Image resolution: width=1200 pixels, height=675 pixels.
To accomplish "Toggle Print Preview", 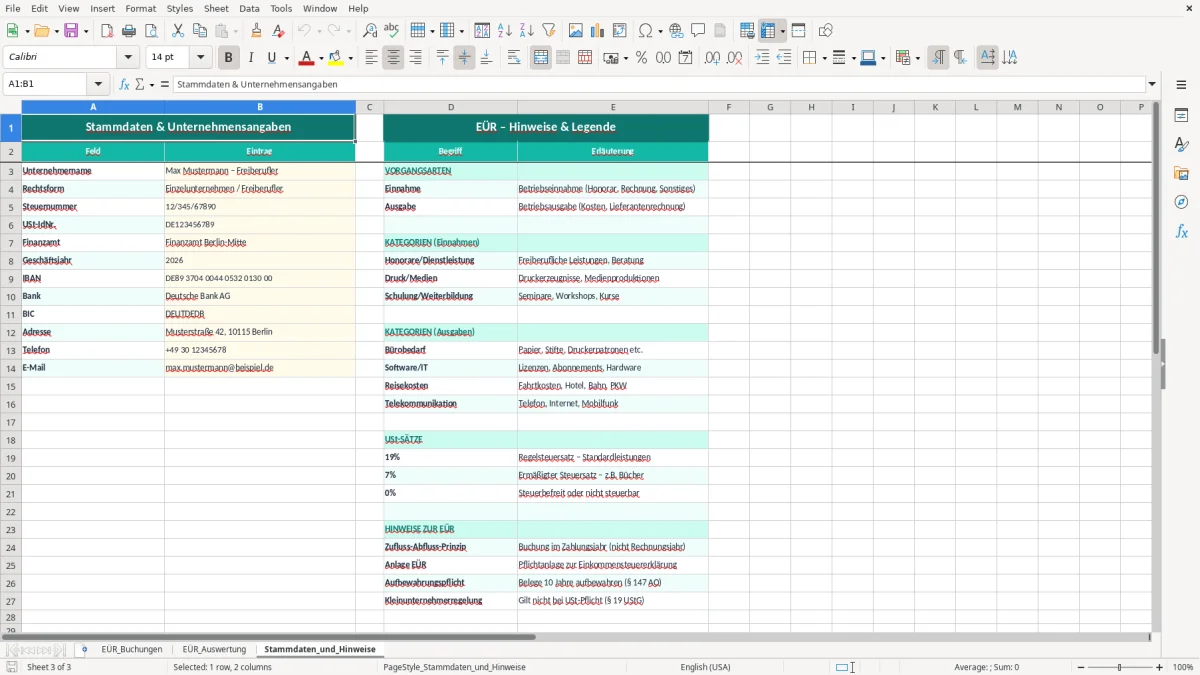I will [151, 31].
